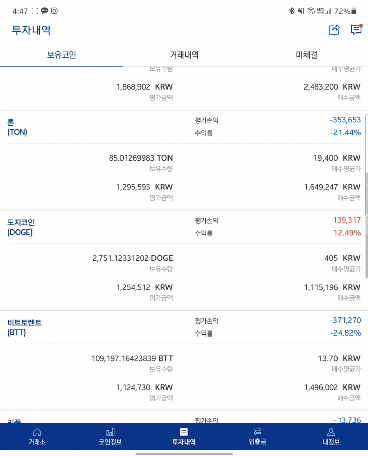Tap BTT return rate -24.82%
Screen dimensions: 368x458
[x=346, y=333]
